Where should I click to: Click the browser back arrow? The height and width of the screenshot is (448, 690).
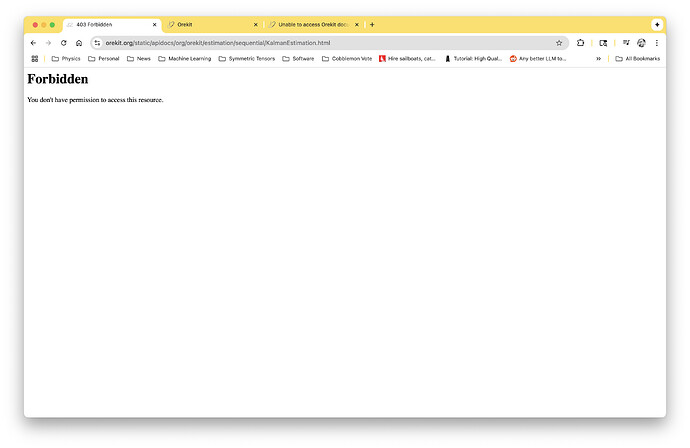[x=33, y=43]
